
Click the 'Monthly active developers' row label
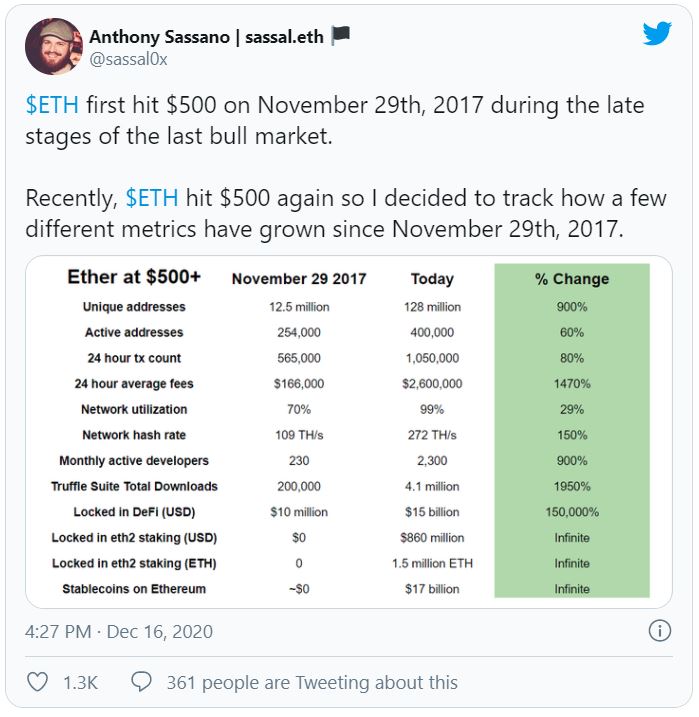tap(134, 460)
